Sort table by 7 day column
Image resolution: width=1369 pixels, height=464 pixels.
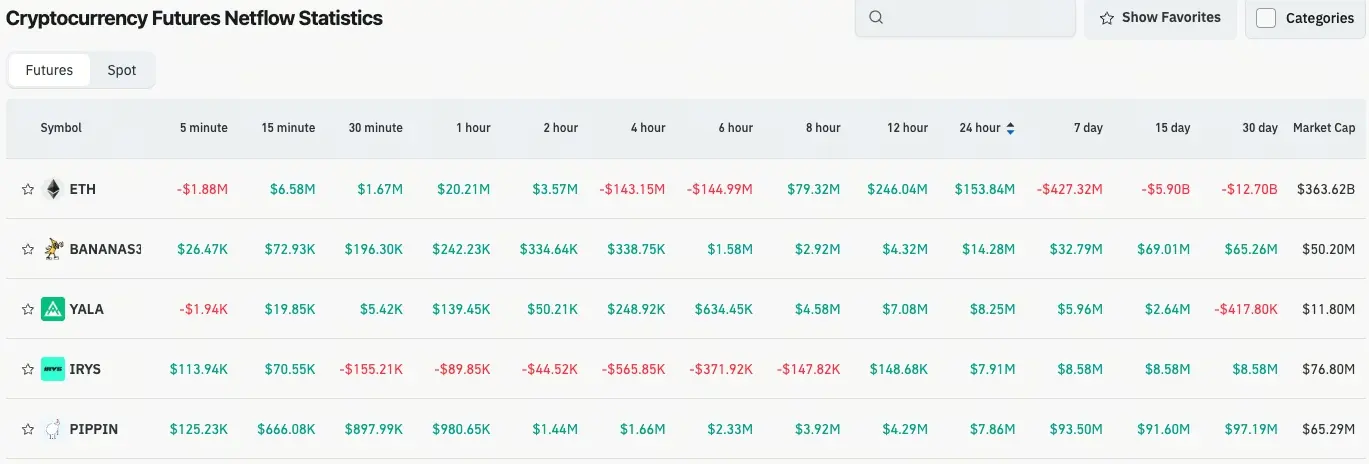point(1088,128)
